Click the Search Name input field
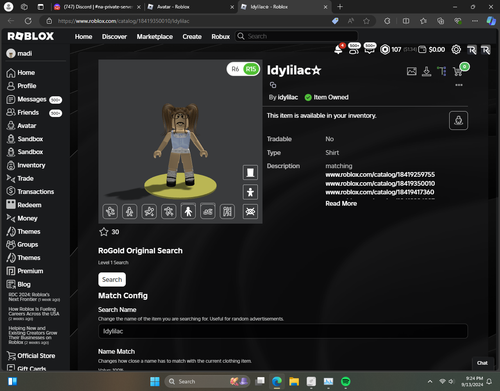The width and height of the screenshot is (500, 391). (x=283, y=331)
